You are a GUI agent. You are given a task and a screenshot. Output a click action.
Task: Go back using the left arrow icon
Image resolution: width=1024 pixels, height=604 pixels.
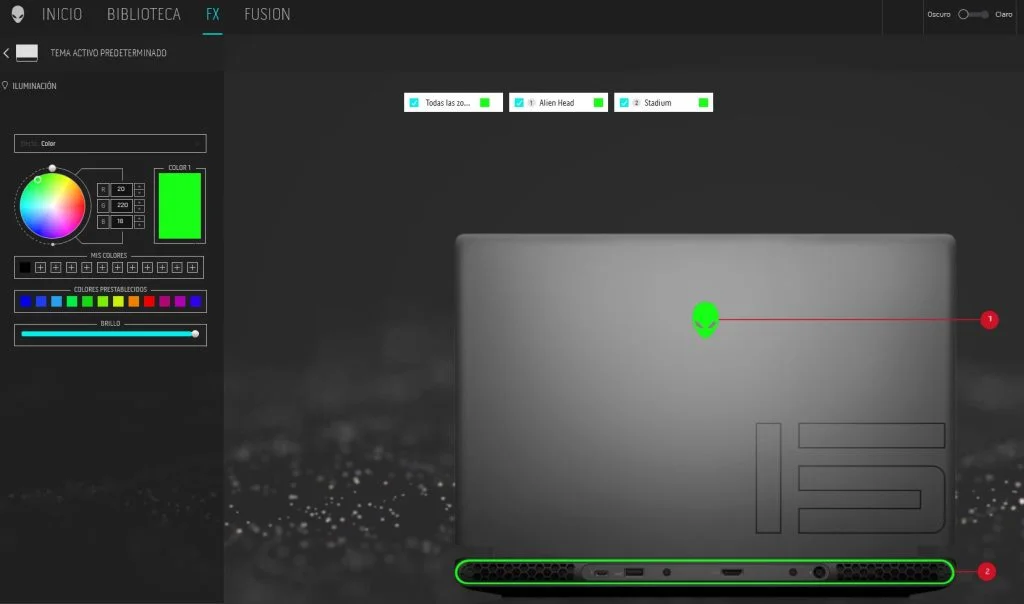tap(7, 53)
